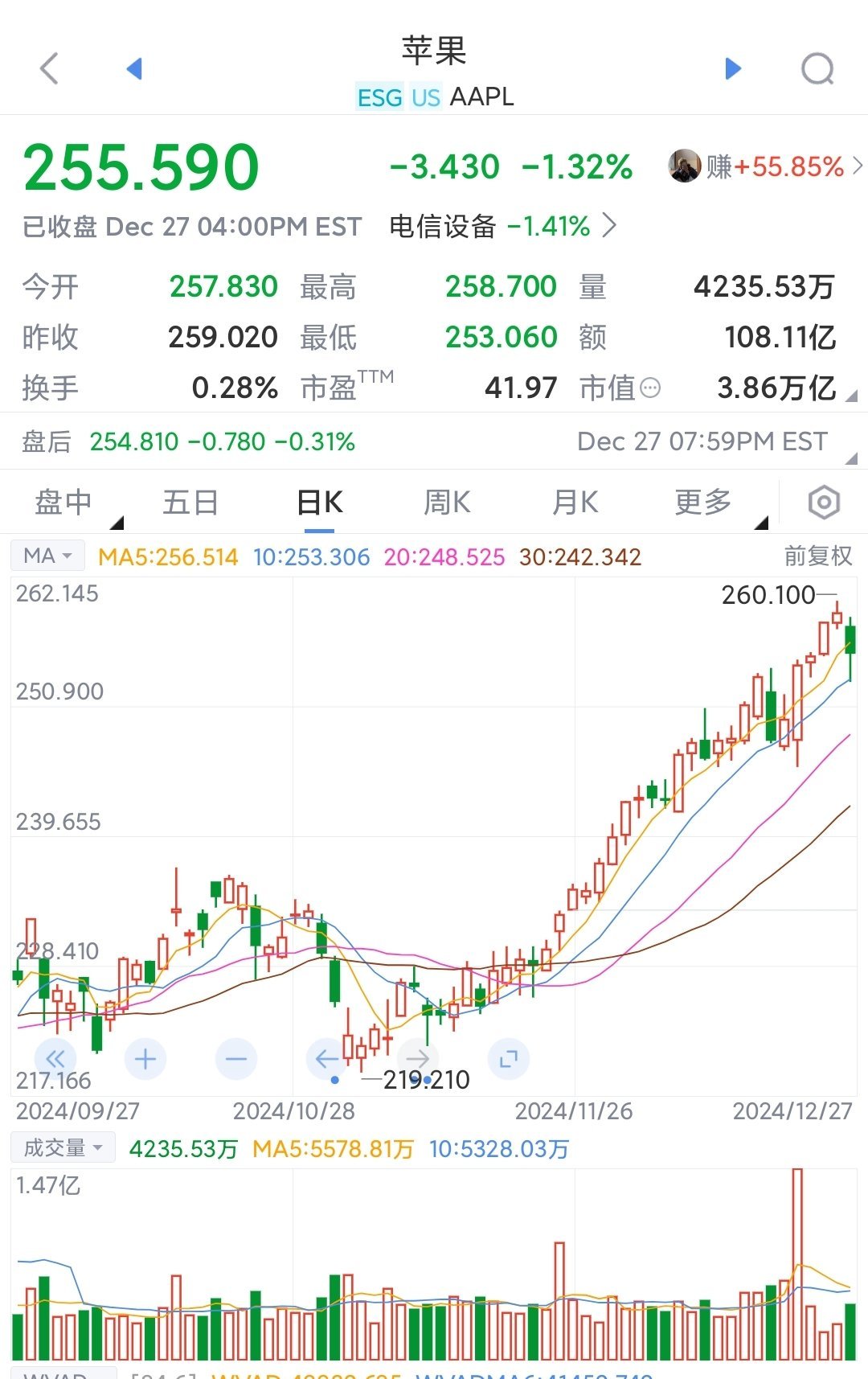Tap the 昨收 259.020 value
Viewport: 868px width, 1379px height.
click(x=223, y=337)
